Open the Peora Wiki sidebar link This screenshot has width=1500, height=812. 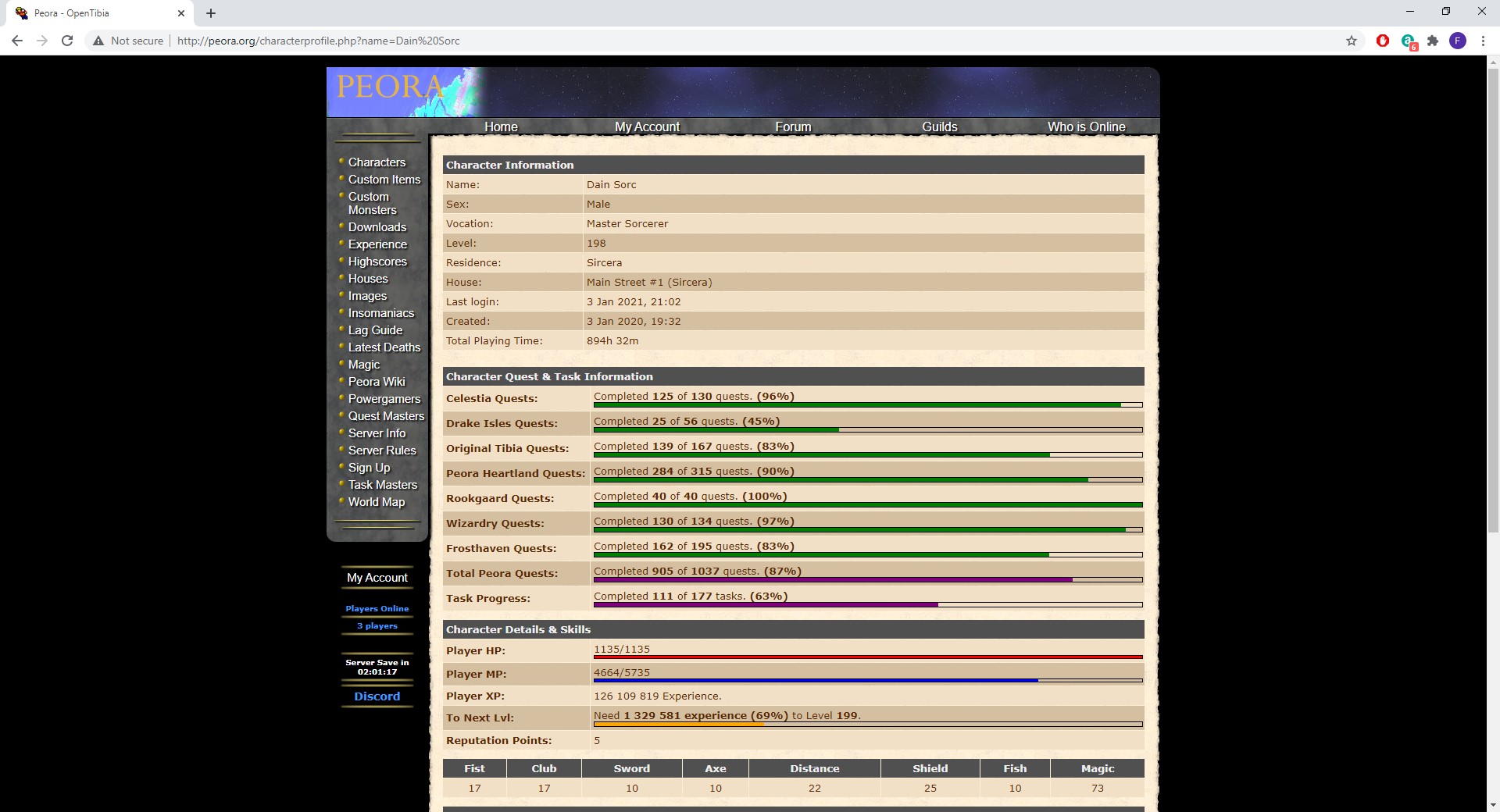377,382
